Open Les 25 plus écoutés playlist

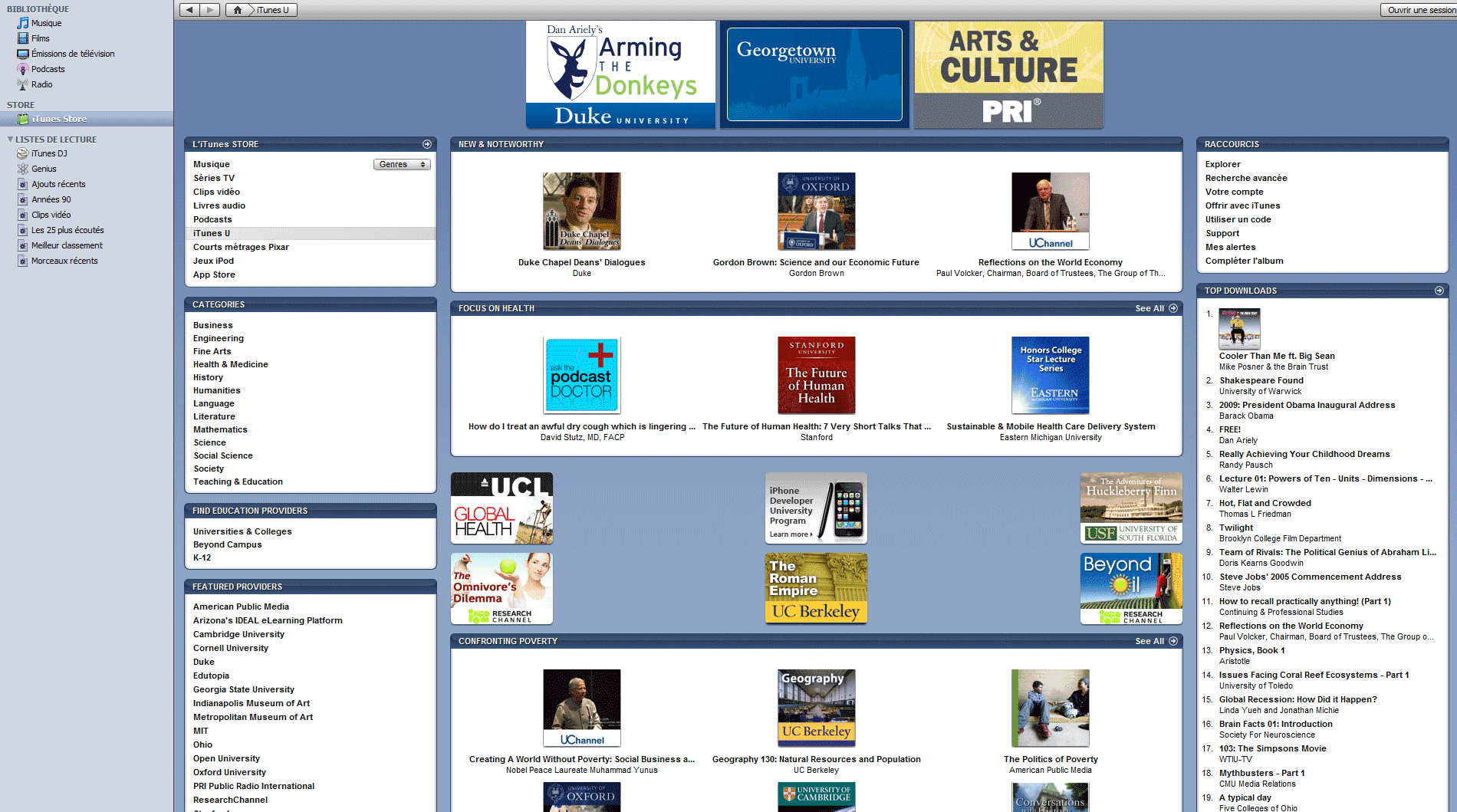(67, 230)
